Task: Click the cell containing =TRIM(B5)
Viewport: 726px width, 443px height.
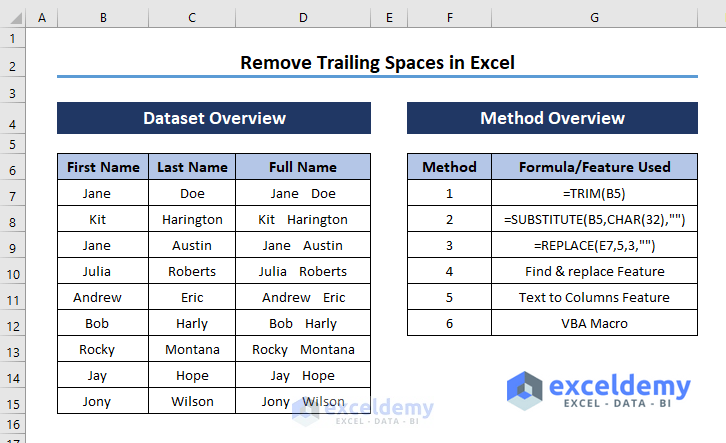Action: pyautogui.click(x=595, y=194)
